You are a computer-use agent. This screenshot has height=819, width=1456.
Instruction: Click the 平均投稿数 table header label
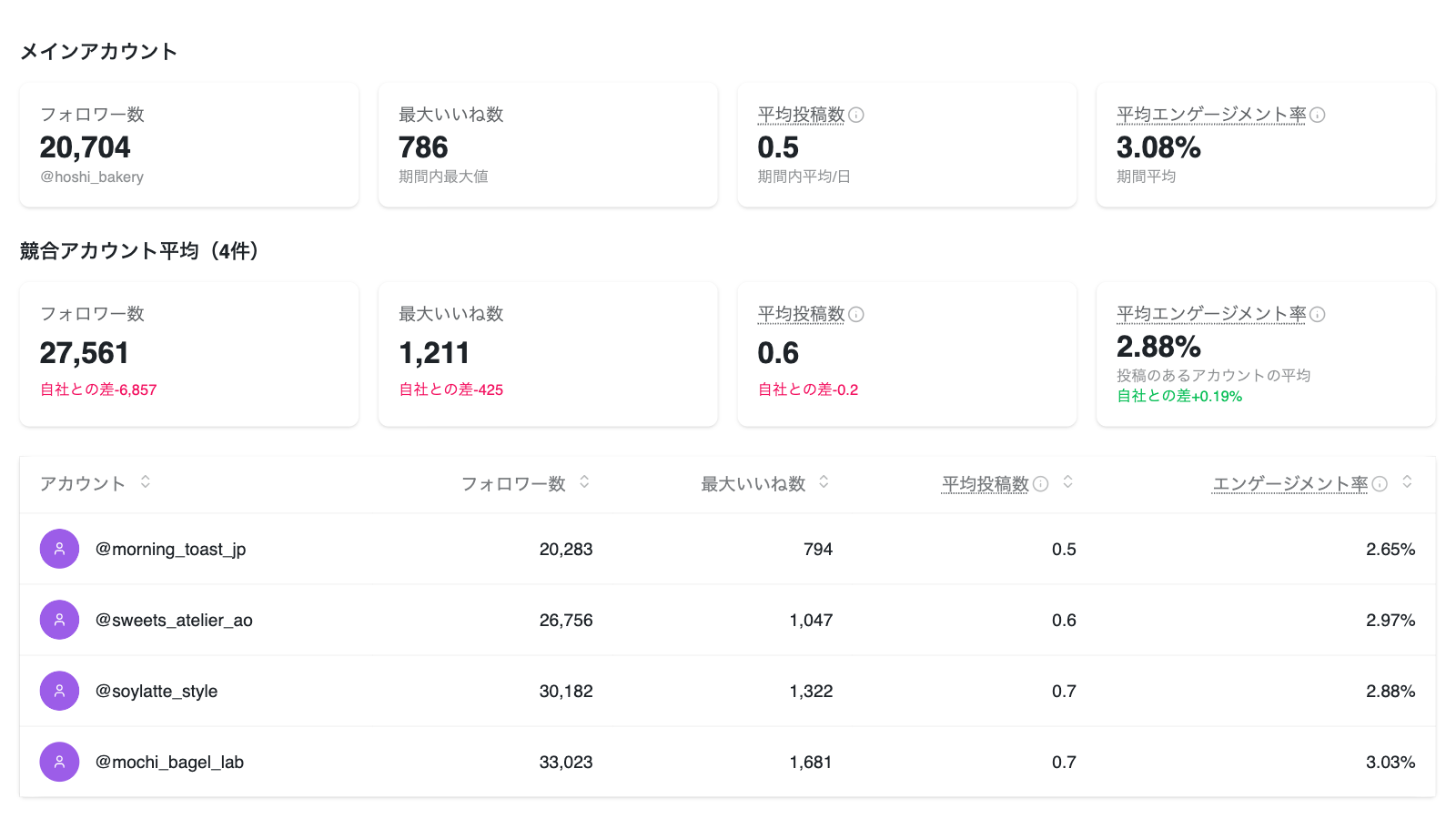(x=985, y=484)
